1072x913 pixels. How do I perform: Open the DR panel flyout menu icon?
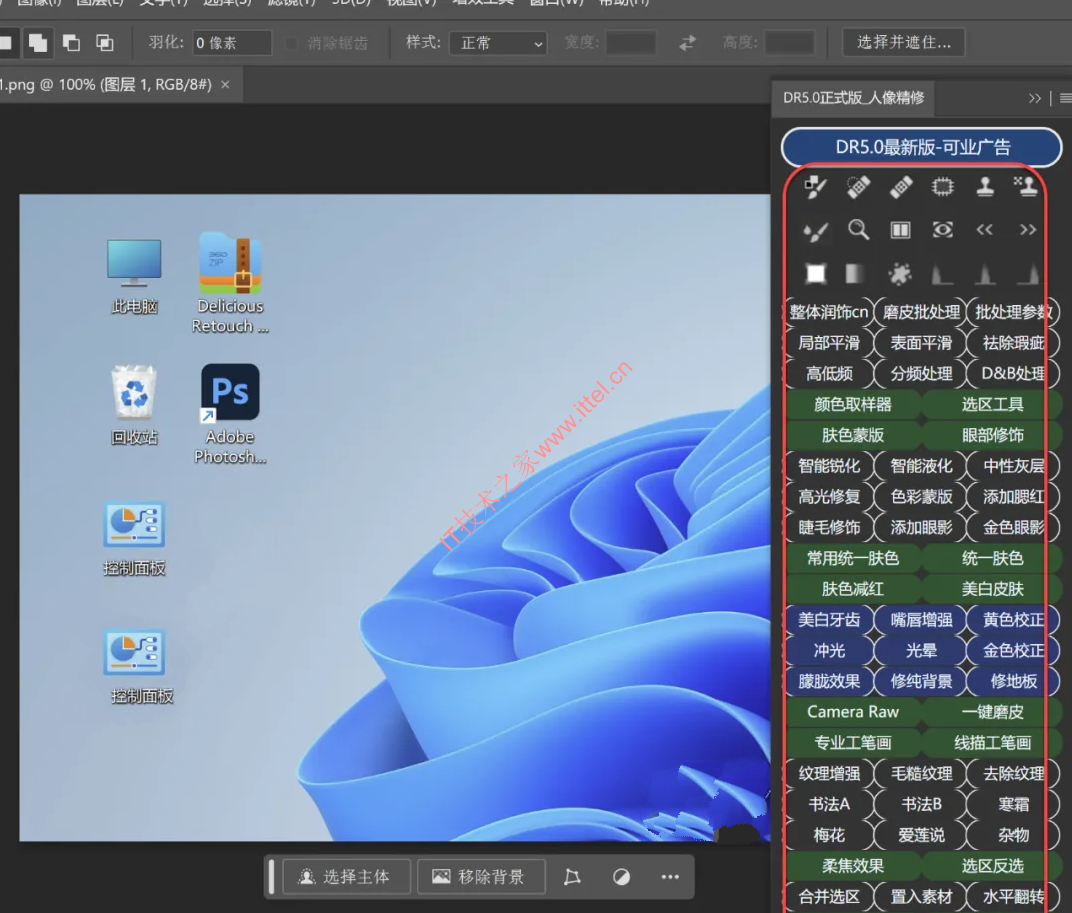coord(1065,98)
